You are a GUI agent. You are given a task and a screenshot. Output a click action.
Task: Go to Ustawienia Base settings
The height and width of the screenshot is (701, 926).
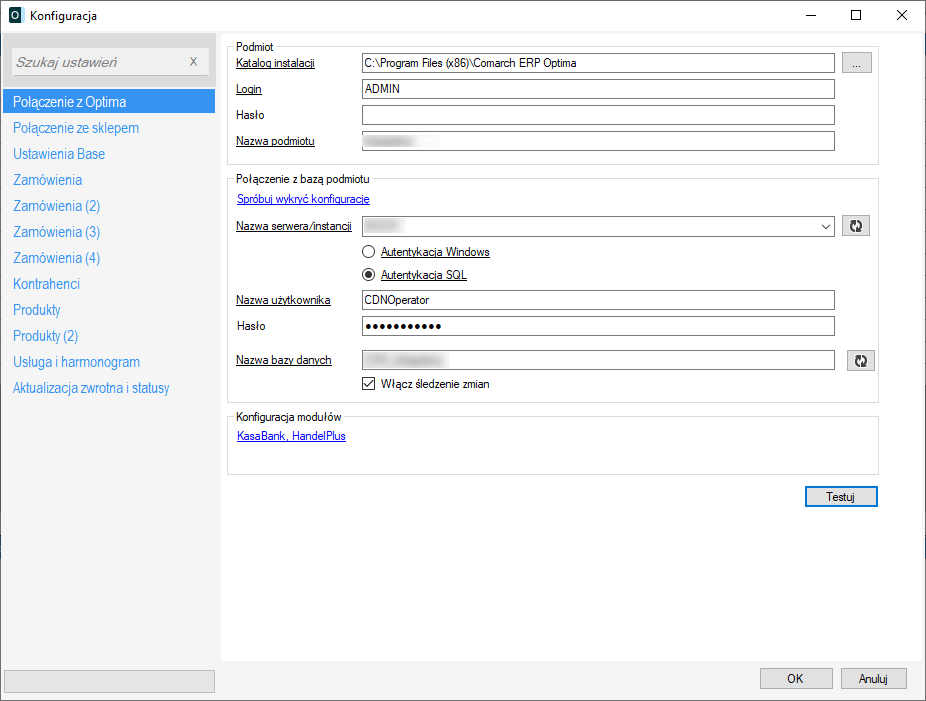coord(59,154)
